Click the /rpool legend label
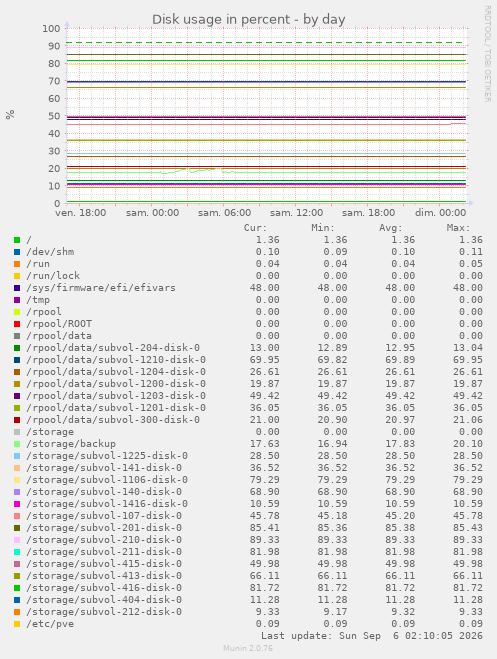 point(44,312)
